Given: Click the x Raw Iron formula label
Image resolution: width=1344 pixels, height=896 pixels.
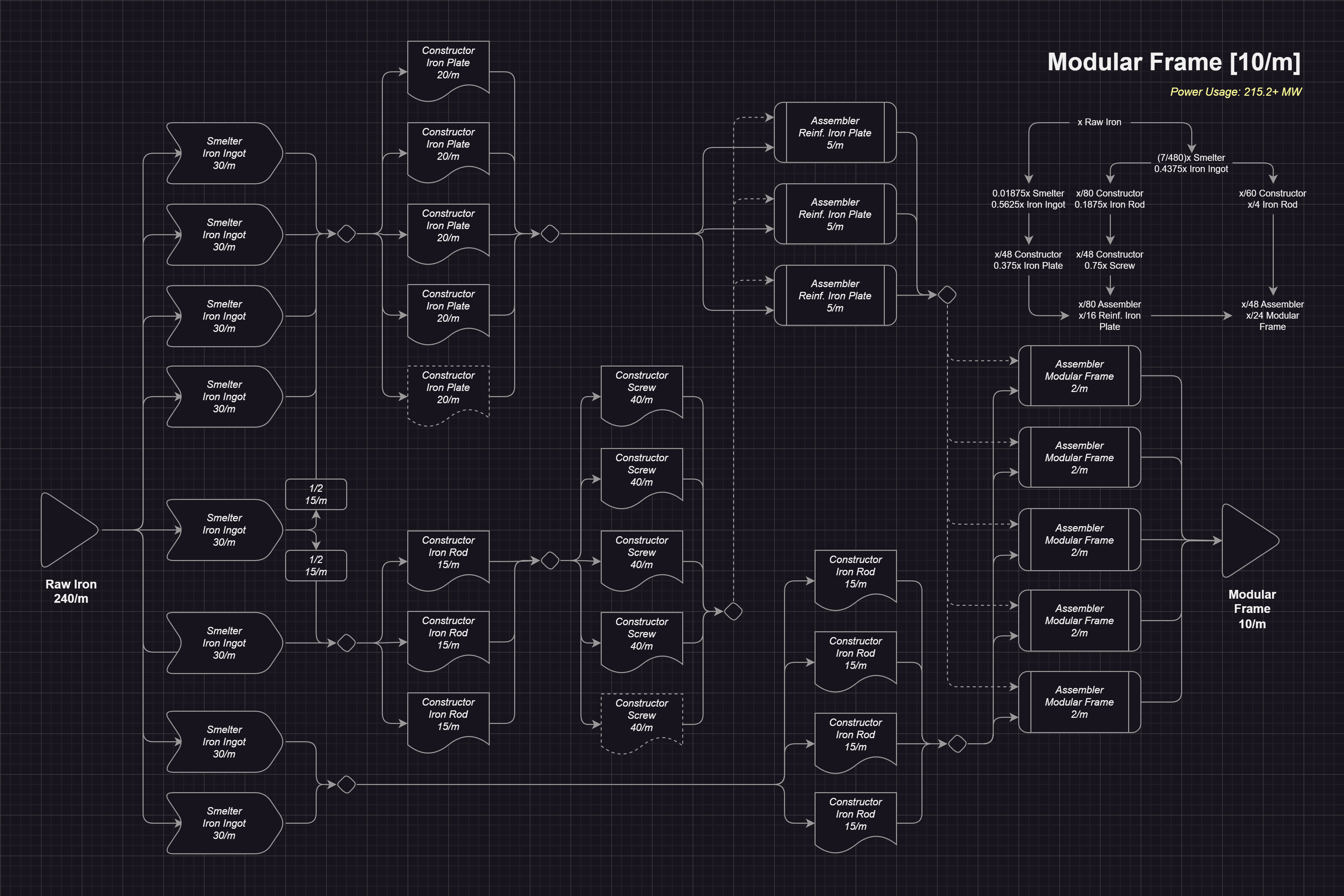Looking at the screenshot, I should [1099, 122].
